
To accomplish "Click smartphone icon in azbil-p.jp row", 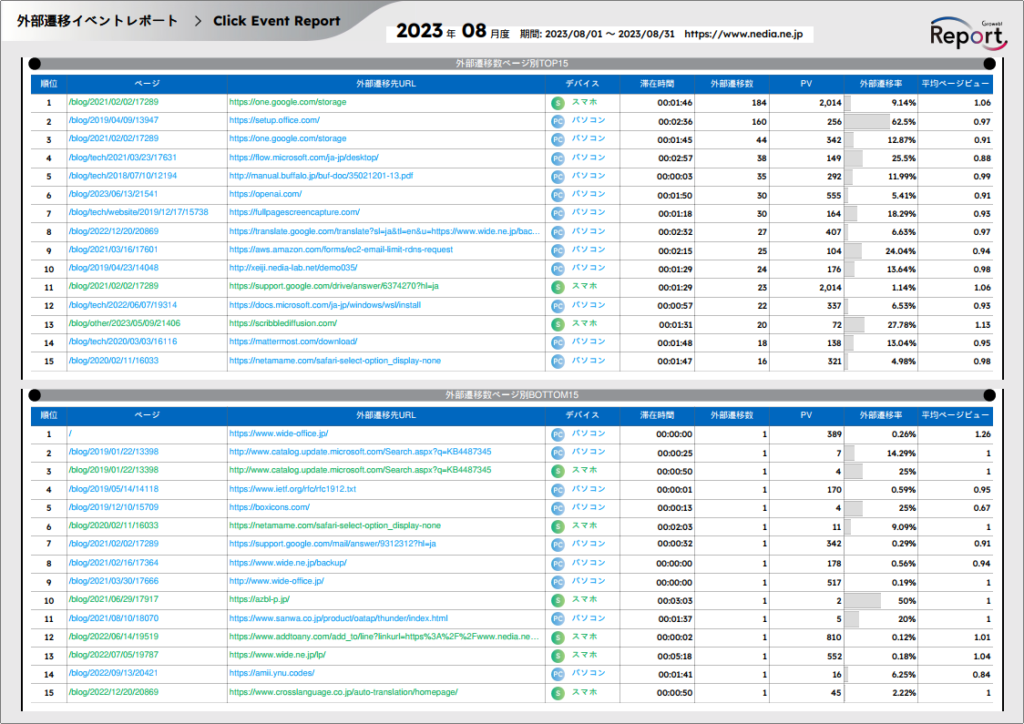I will [558, 599].
